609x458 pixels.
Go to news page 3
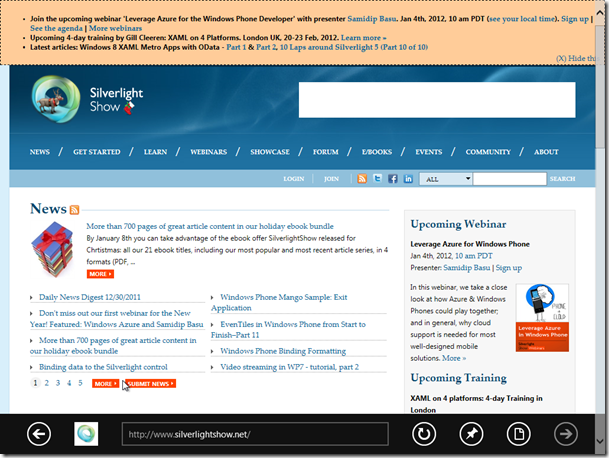click(58, 383)
